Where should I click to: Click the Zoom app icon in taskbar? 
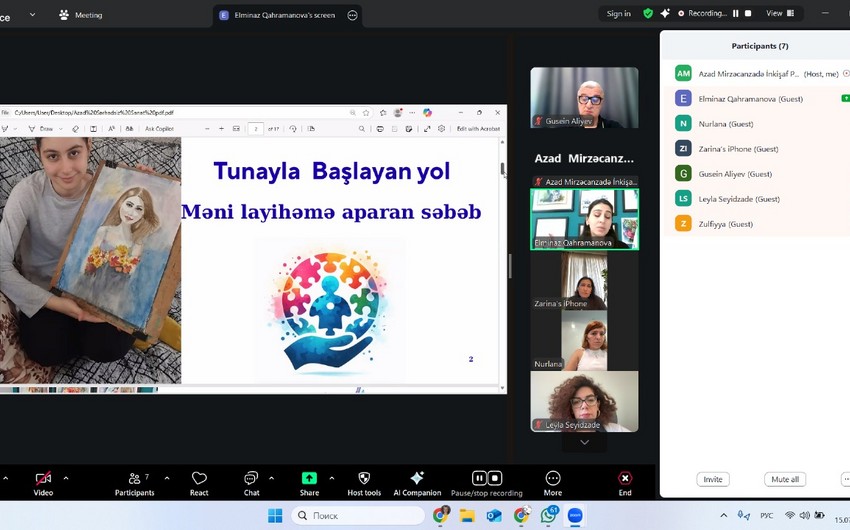(x=575, y=515)
